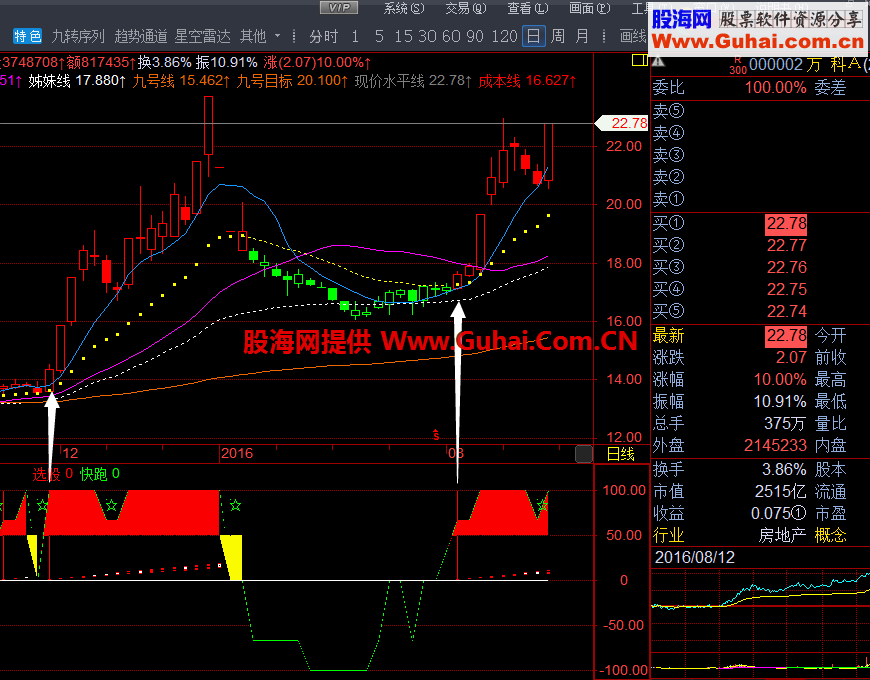Open the 查看(L) menu
The height and width of the screenshot is (680, 870).
(x=528, y=8)
